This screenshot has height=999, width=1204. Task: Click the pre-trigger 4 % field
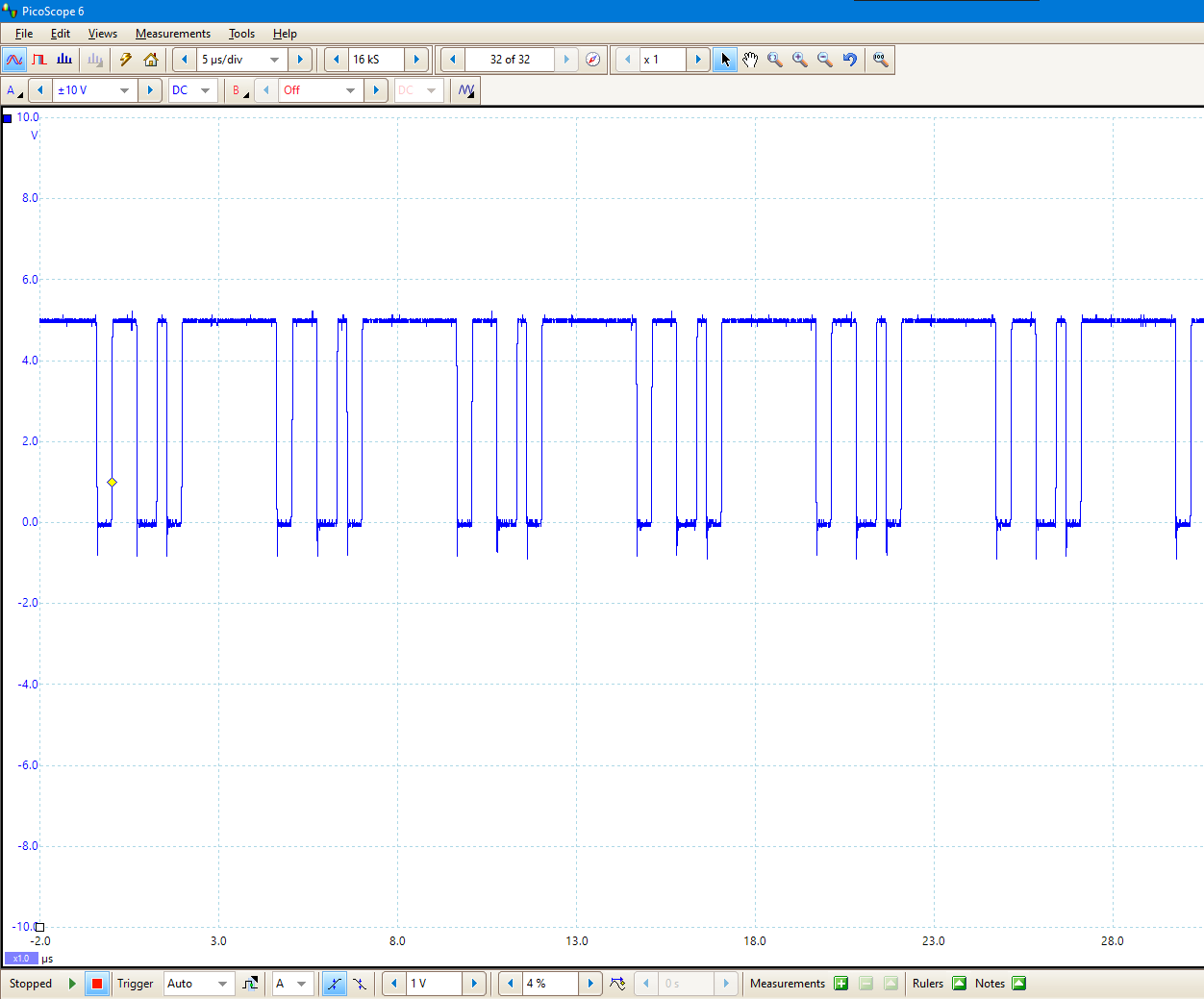coord(551,984)
